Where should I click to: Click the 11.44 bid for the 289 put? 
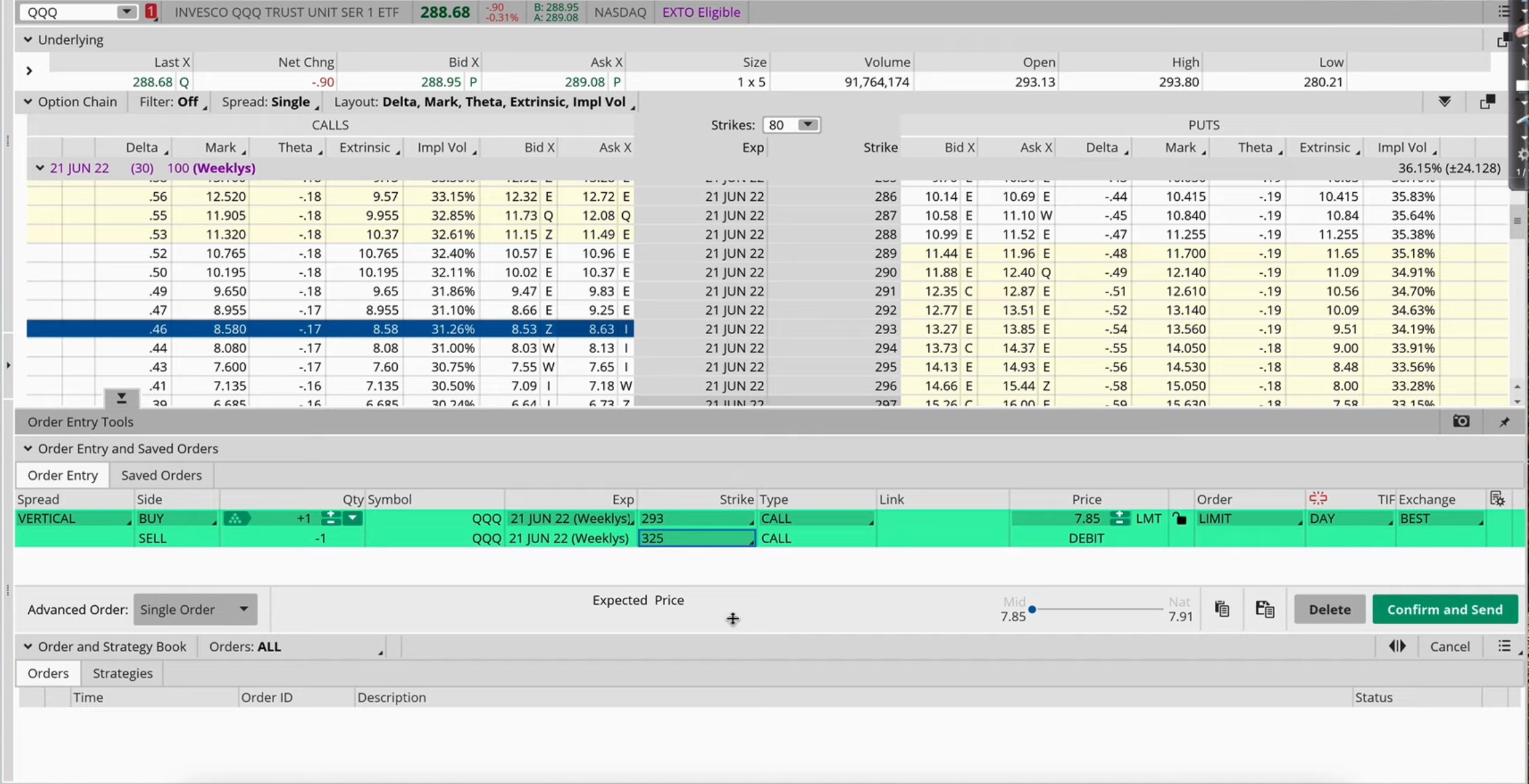click(940, 253)
